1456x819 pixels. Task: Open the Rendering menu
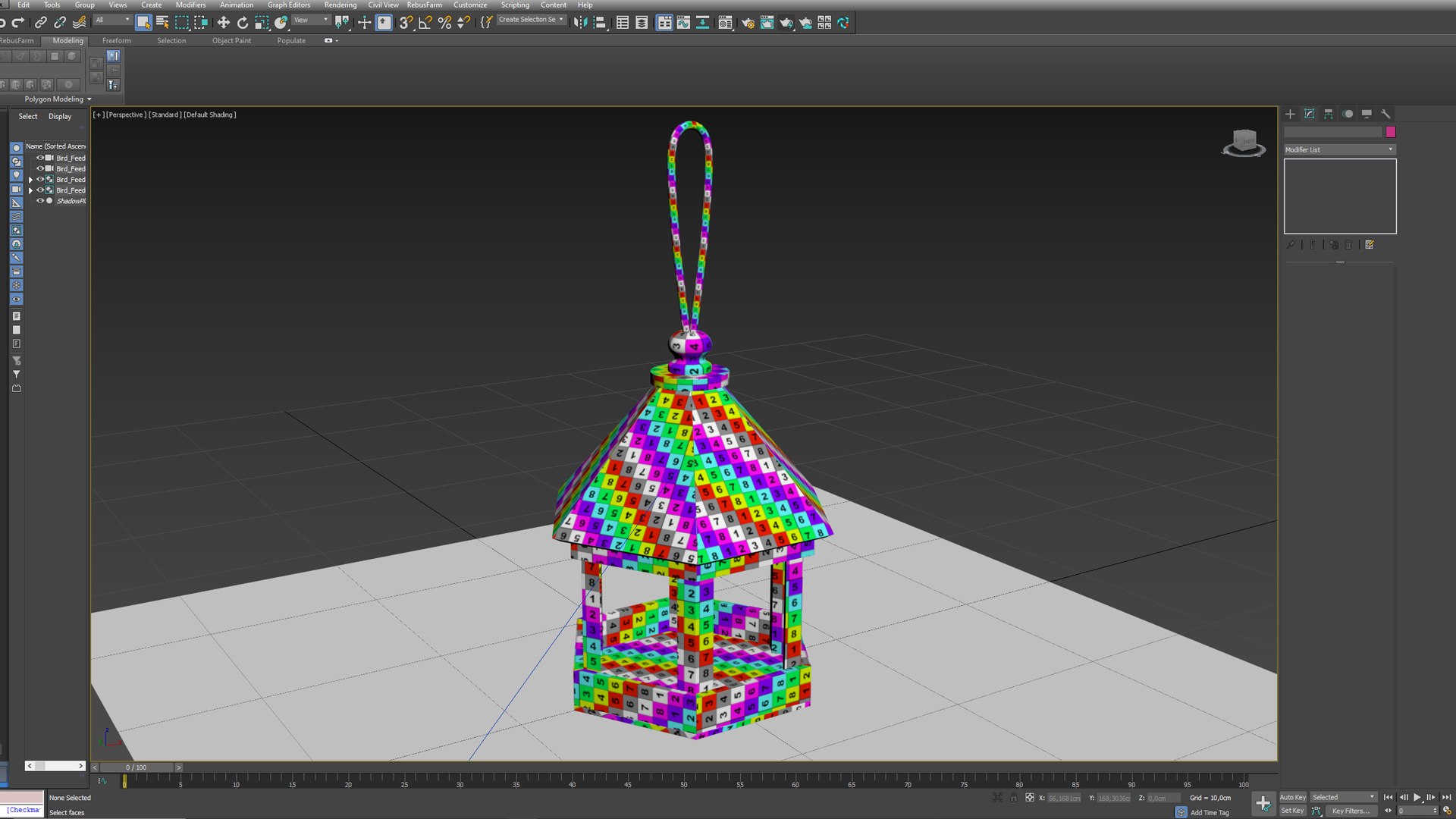(x=340, y=5)
